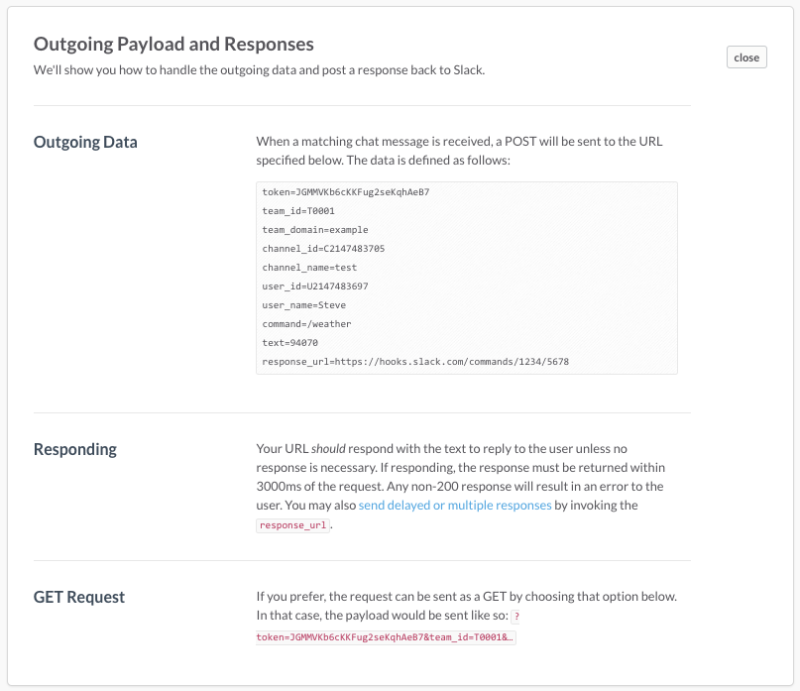Image resolution: width=800 pixels, height=691 pixels.
Task: Open the send delayed or multiple responses link
Action: point(455,505)
